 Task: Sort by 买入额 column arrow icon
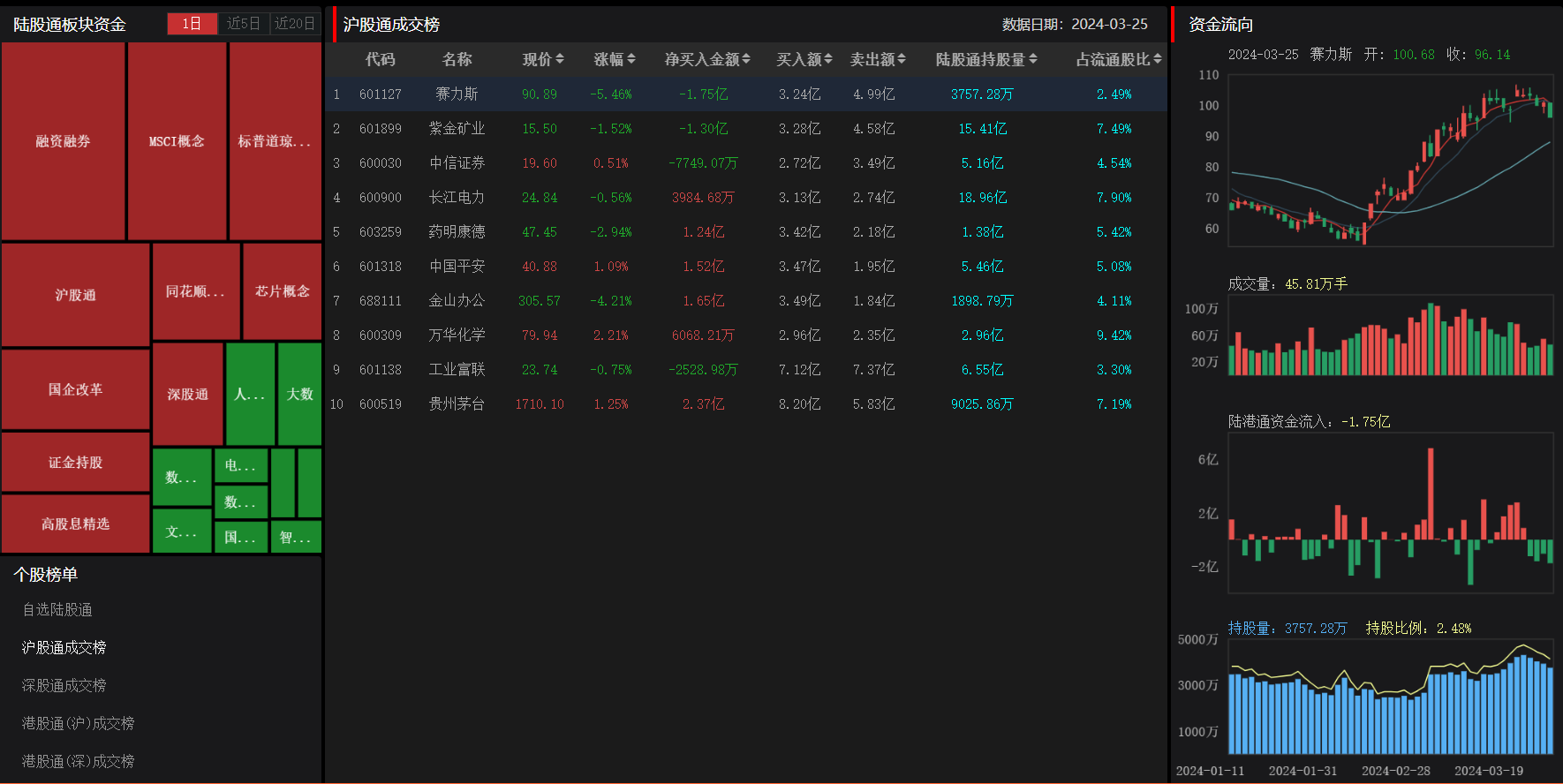point(828,59)
